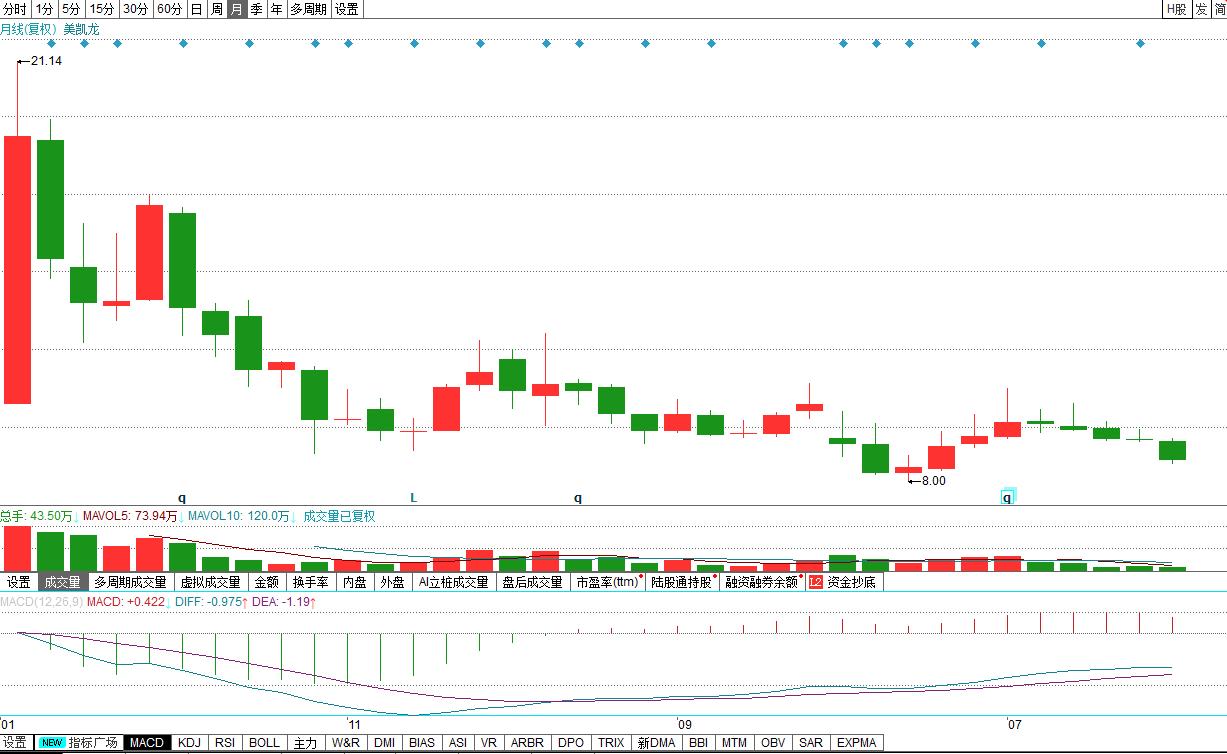Switch to the 年 yearly K-line
Viewport: 1227px width, 754px height.
276,9
